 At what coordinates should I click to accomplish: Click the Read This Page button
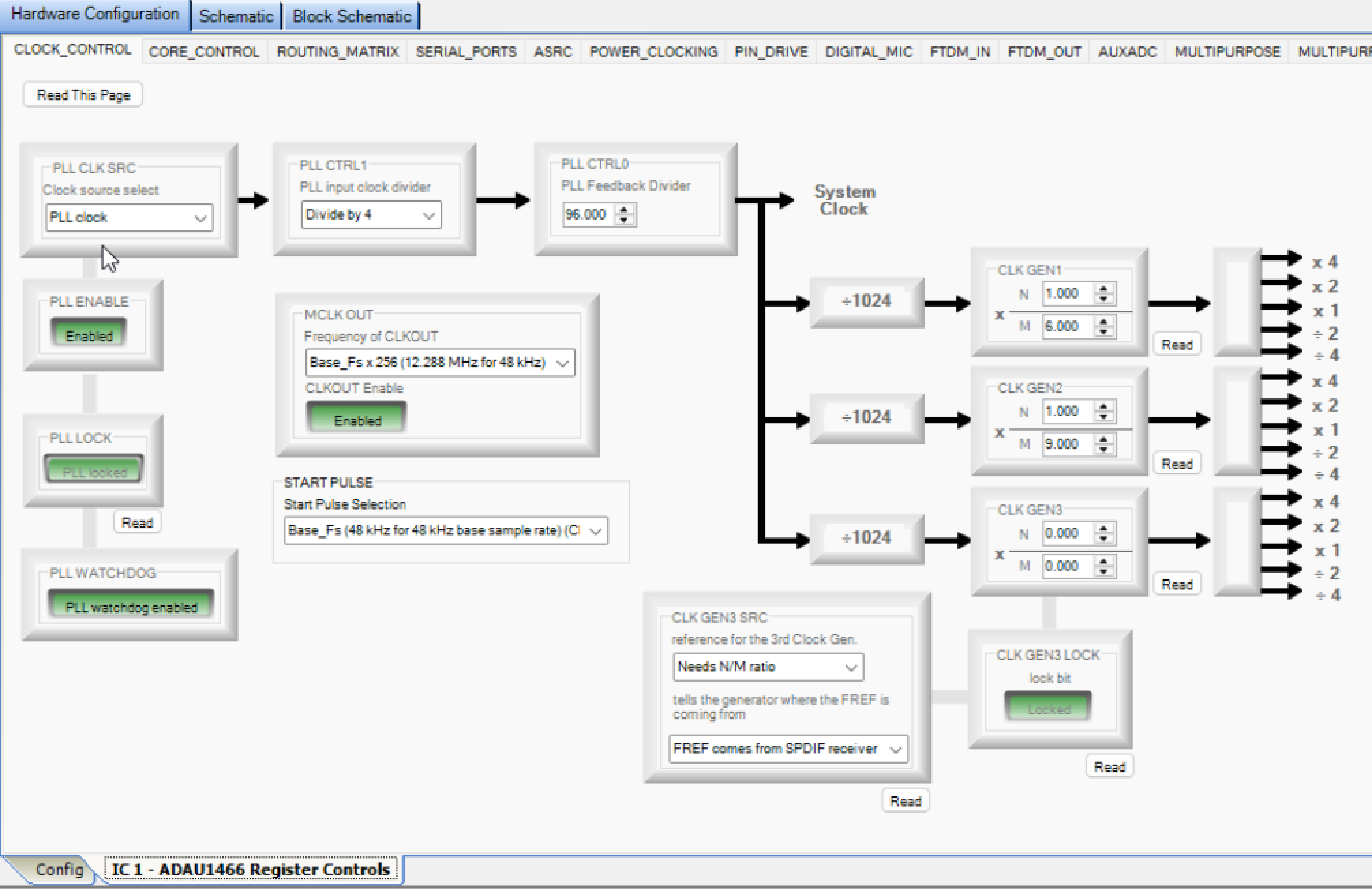83,94
